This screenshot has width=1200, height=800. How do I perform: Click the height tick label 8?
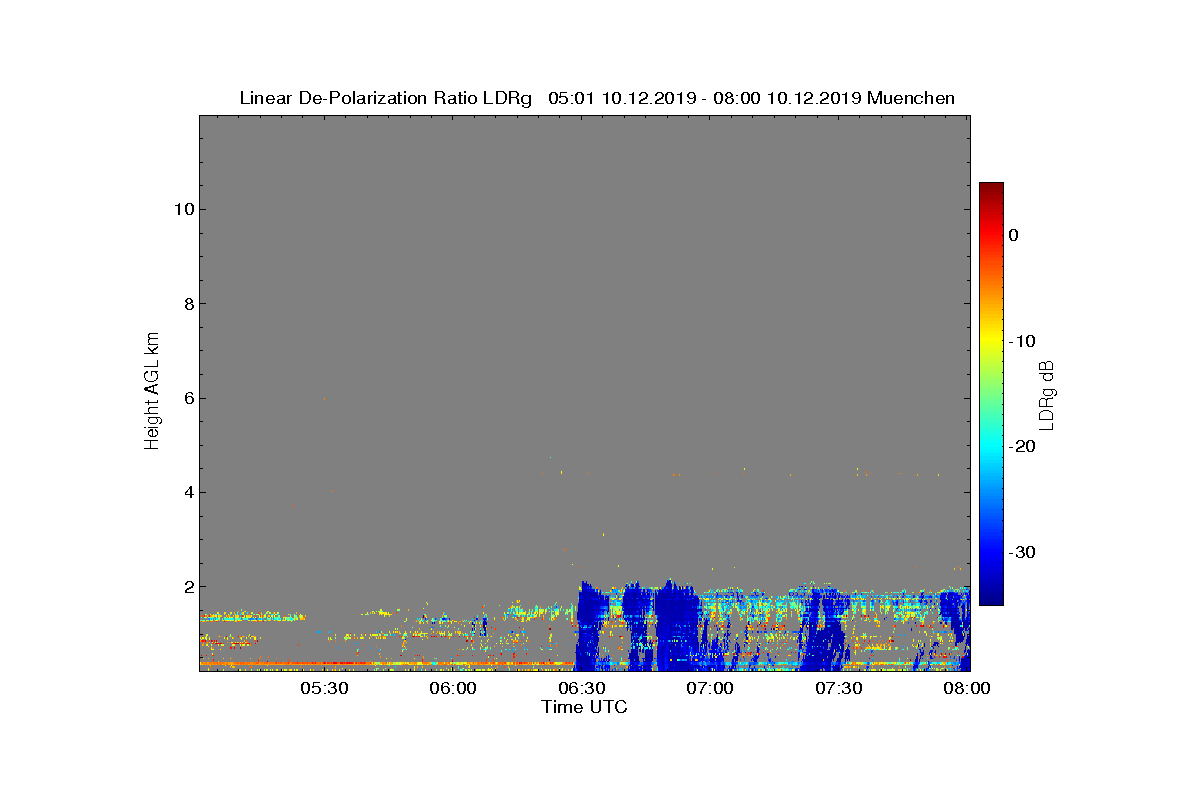187,303
